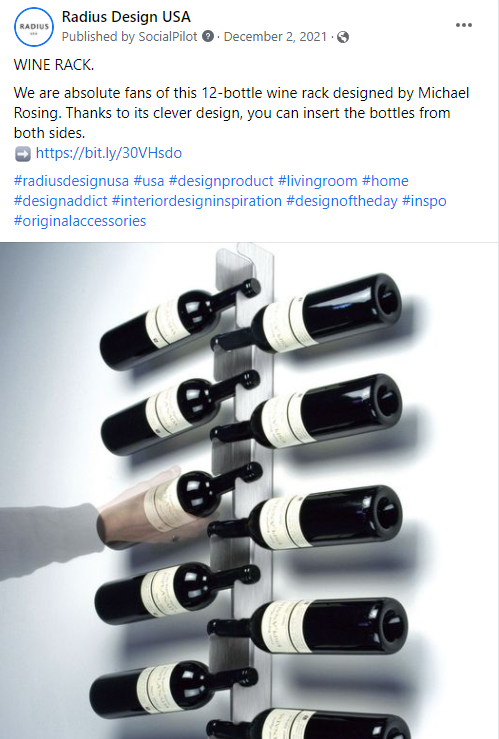Click the #usa hashtag

(149, 181)
